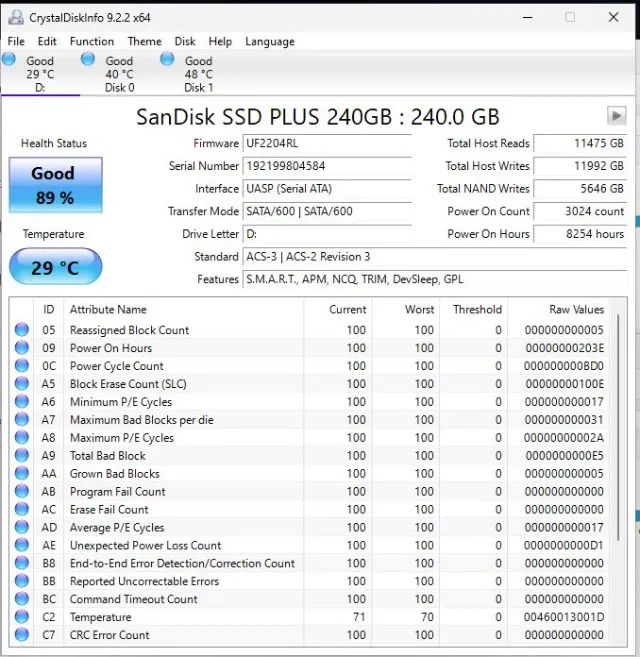
Task: Click the D: drive blue status orb
Action: pos(9,59)
